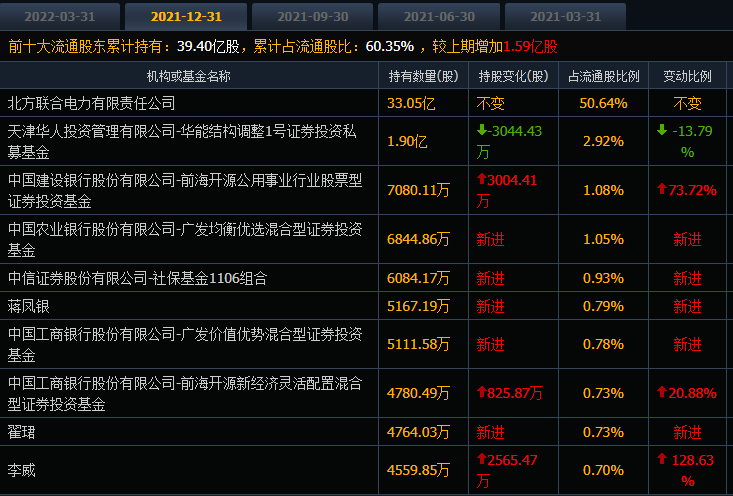Select the 2021-12-31 tab
This screenshot has height=496, width=733.
[186, 17]
